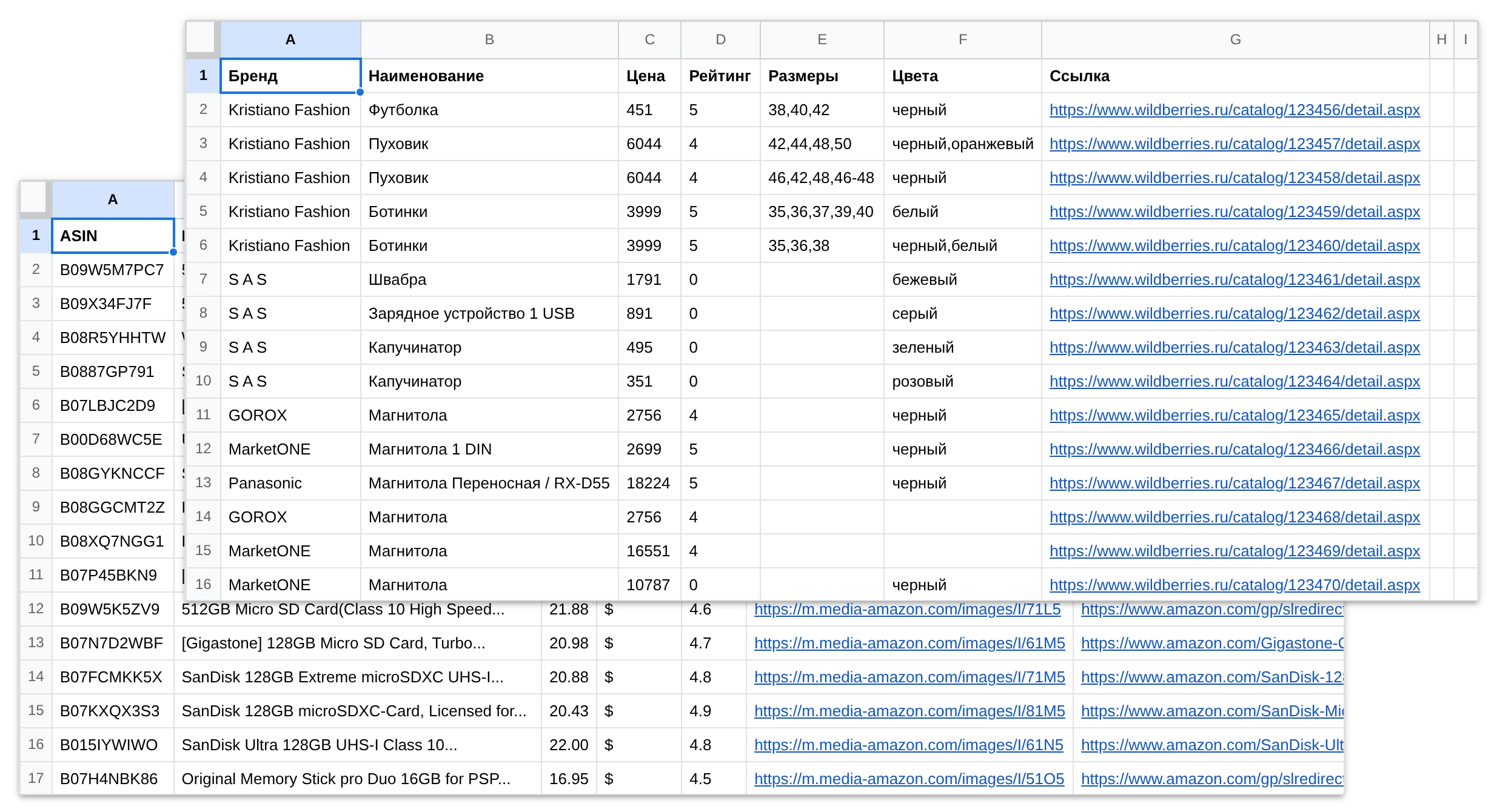Select the Panasonic brand cell
1494x812 pixels.
(290, 483)
